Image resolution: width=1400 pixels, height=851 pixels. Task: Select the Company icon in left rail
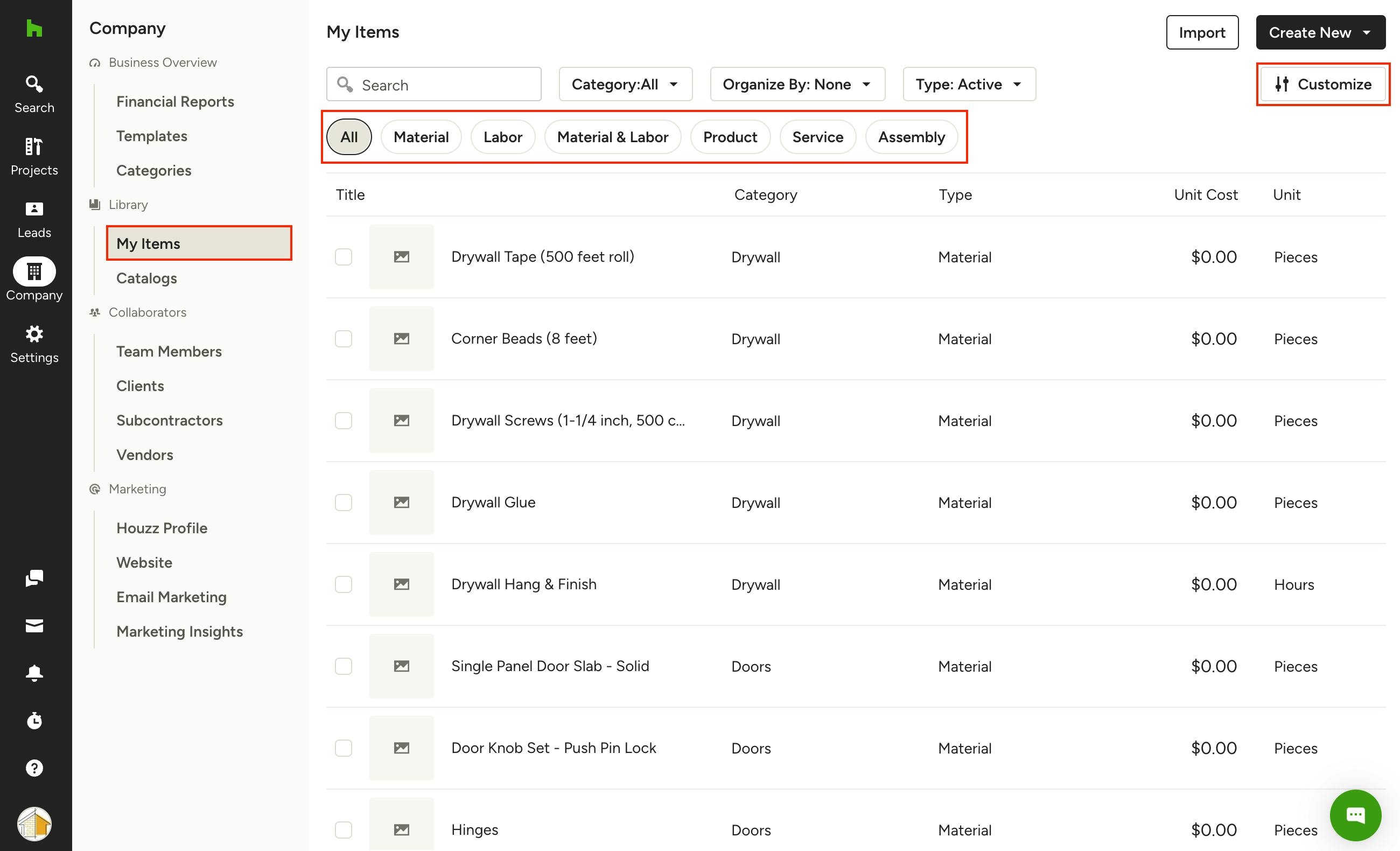click(34, 272)
